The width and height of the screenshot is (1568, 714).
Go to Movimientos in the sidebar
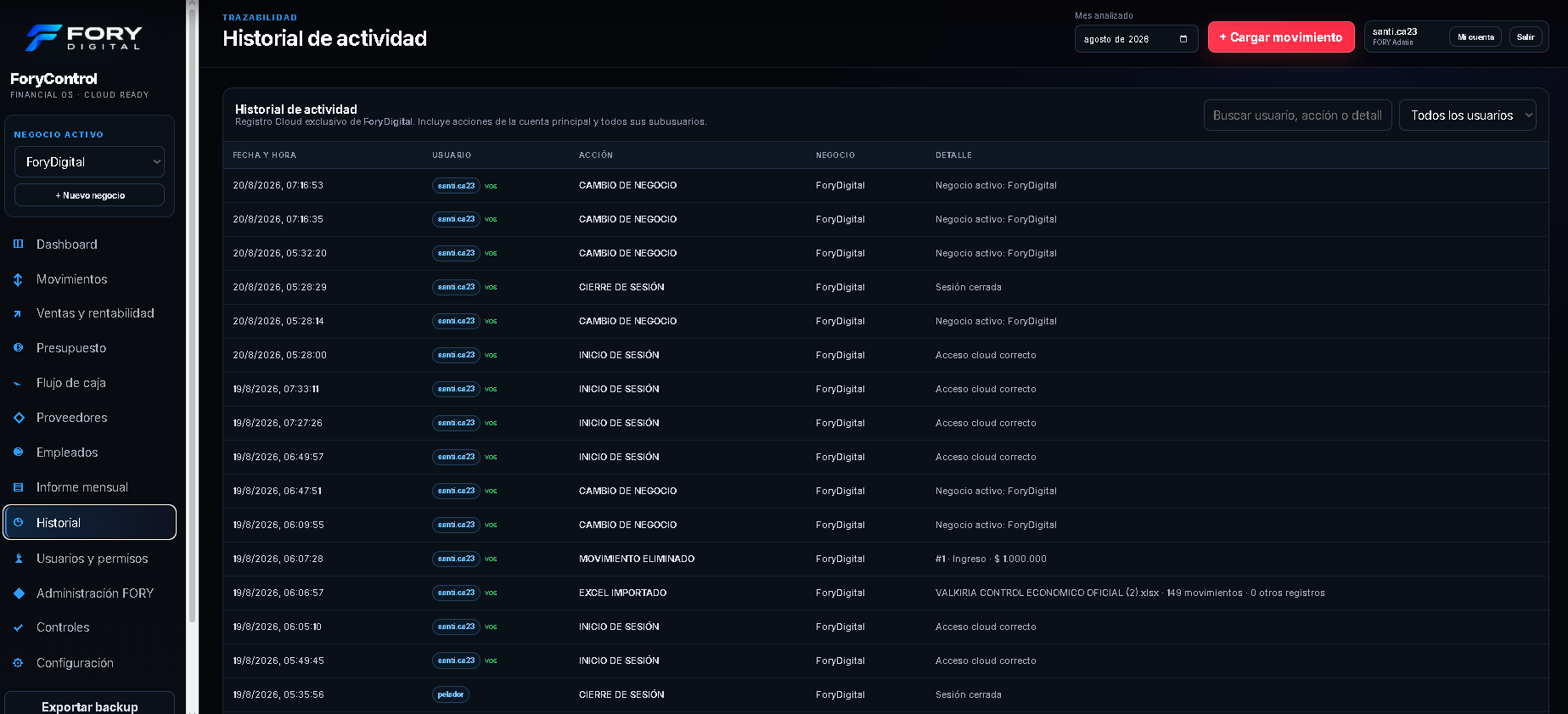(89, 279)
